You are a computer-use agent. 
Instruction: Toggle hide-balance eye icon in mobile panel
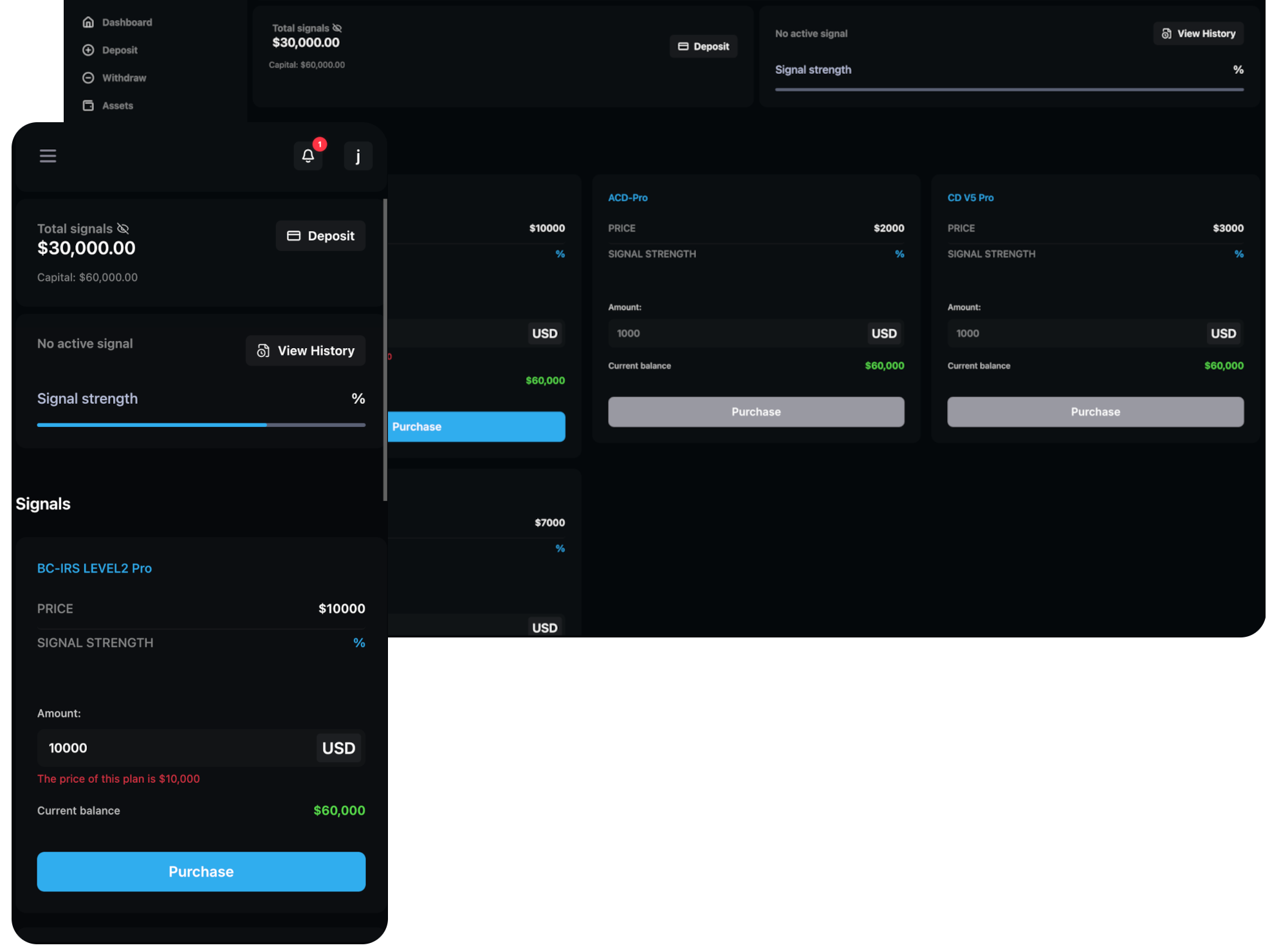(123, 228)
